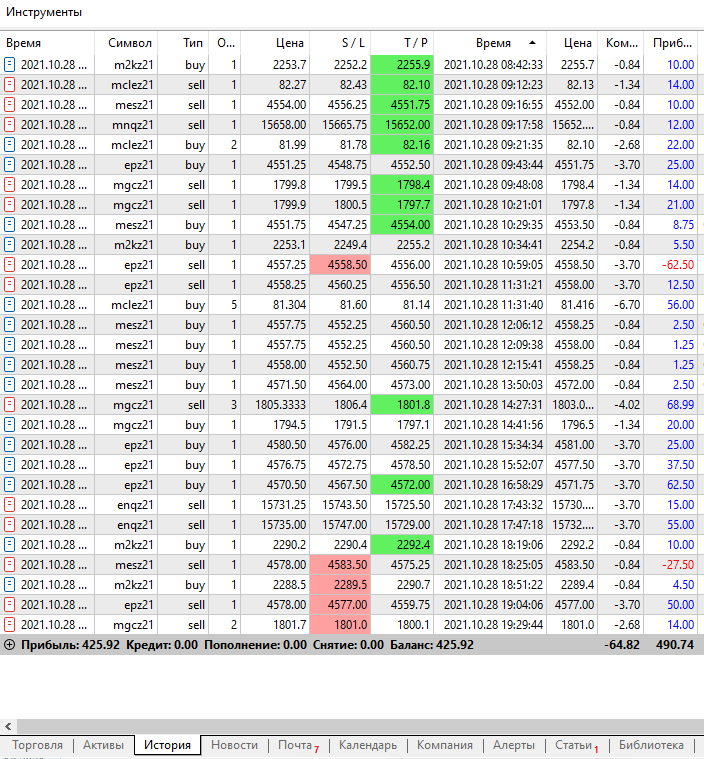
Task: Click the mnqz21 sell trade icon
Action: coord(9,124)
